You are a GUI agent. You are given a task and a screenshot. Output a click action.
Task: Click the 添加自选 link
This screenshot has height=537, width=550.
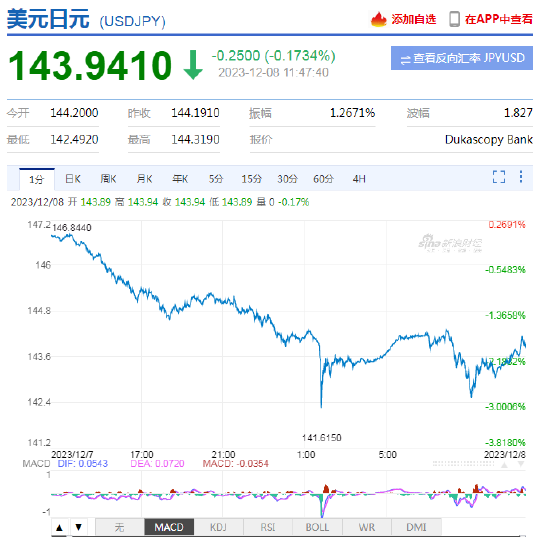[414, 19]
